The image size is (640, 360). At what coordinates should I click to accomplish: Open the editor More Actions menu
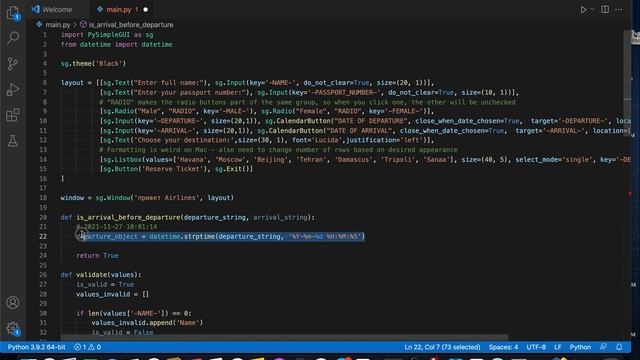pyautogui.click(x=619, y=9)
